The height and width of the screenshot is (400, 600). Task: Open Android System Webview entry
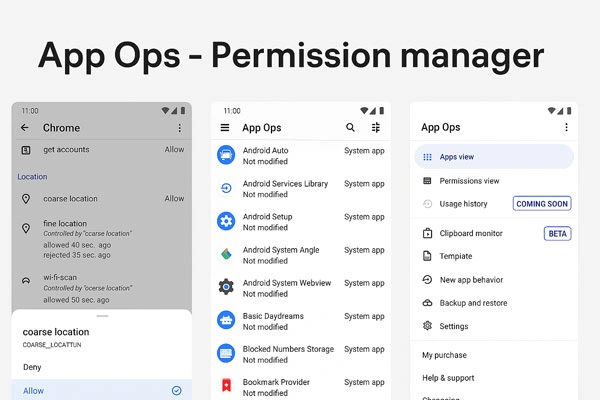[301, 288]
